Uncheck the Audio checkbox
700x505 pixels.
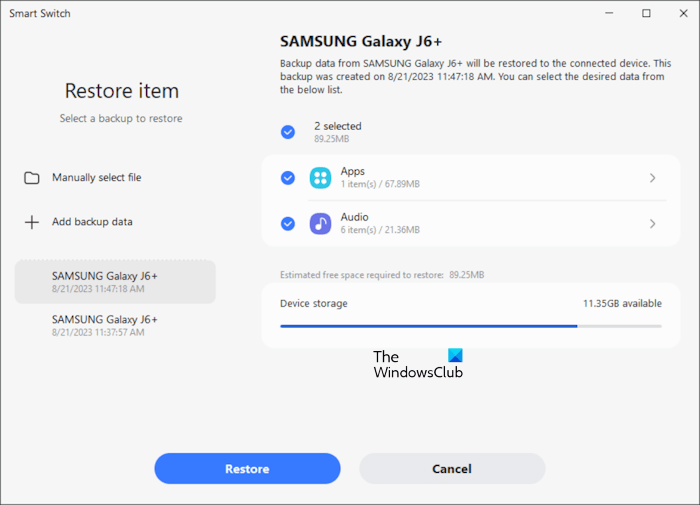[288, 223]
